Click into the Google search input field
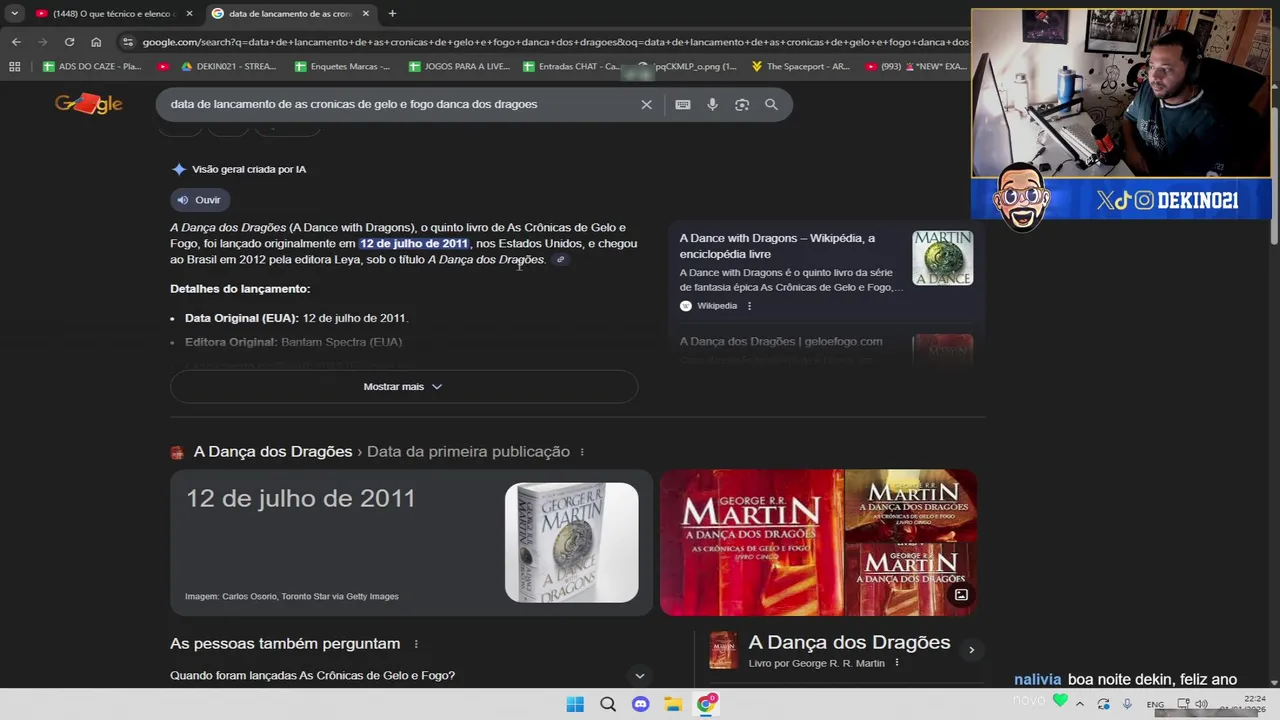The width and height of the screenshot is (1280, 720). click(x=400, y=104)
